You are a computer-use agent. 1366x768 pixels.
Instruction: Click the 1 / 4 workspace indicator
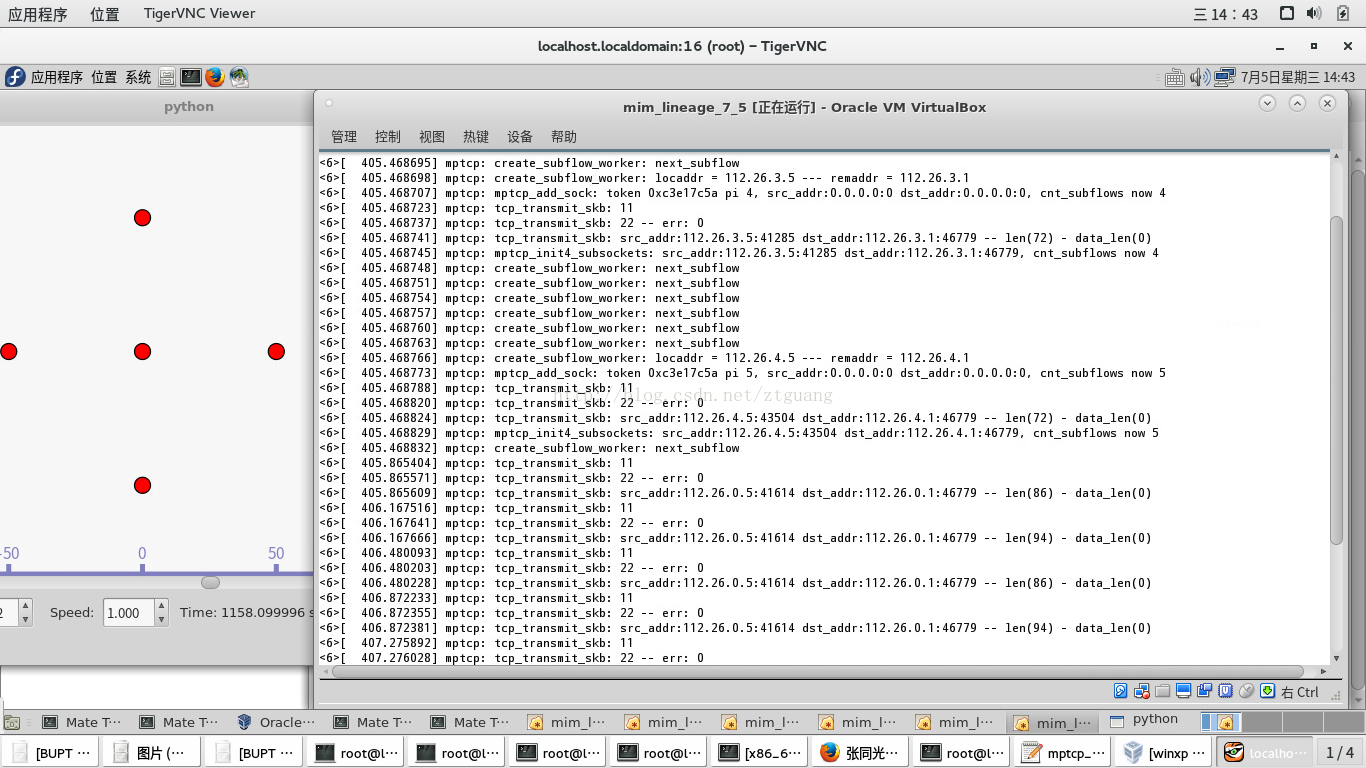click(x=1340, y=752)
